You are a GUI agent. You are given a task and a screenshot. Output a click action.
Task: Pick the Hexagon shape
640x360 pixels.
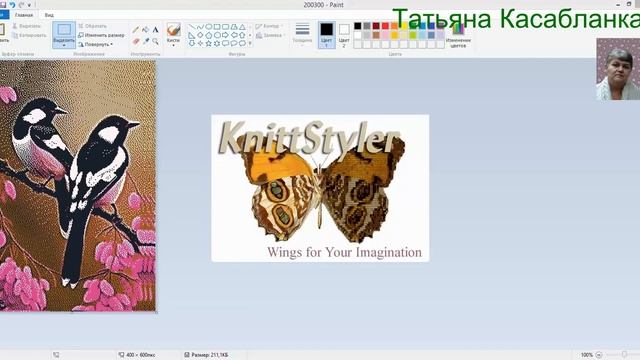click(x=217, y=35)
